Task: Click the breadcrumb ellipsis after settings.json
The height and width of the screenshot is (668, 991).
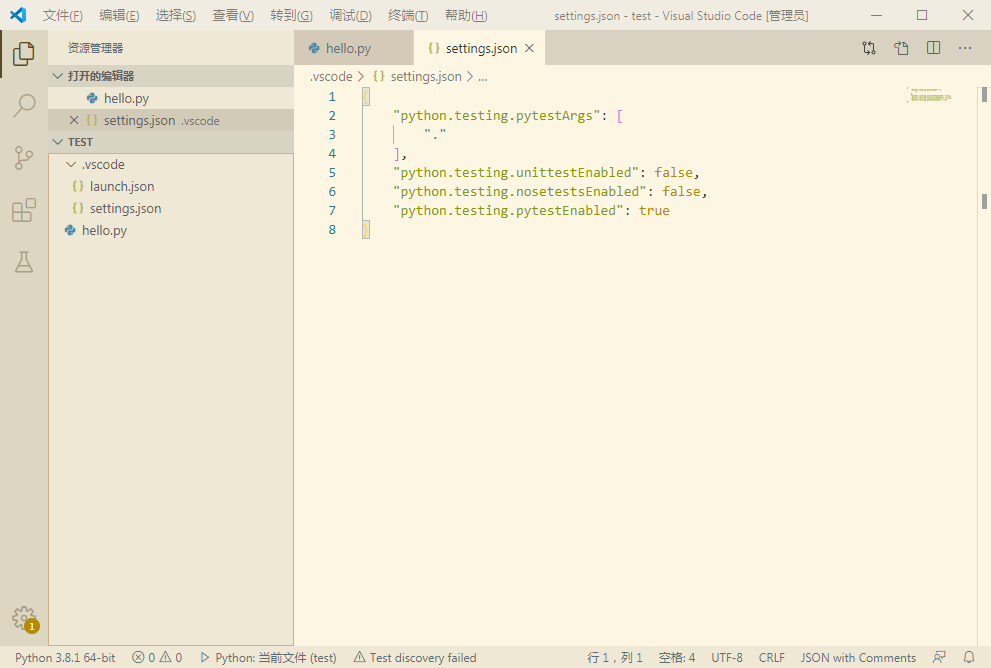Action: pyautogui.click(x=483, y=76)
